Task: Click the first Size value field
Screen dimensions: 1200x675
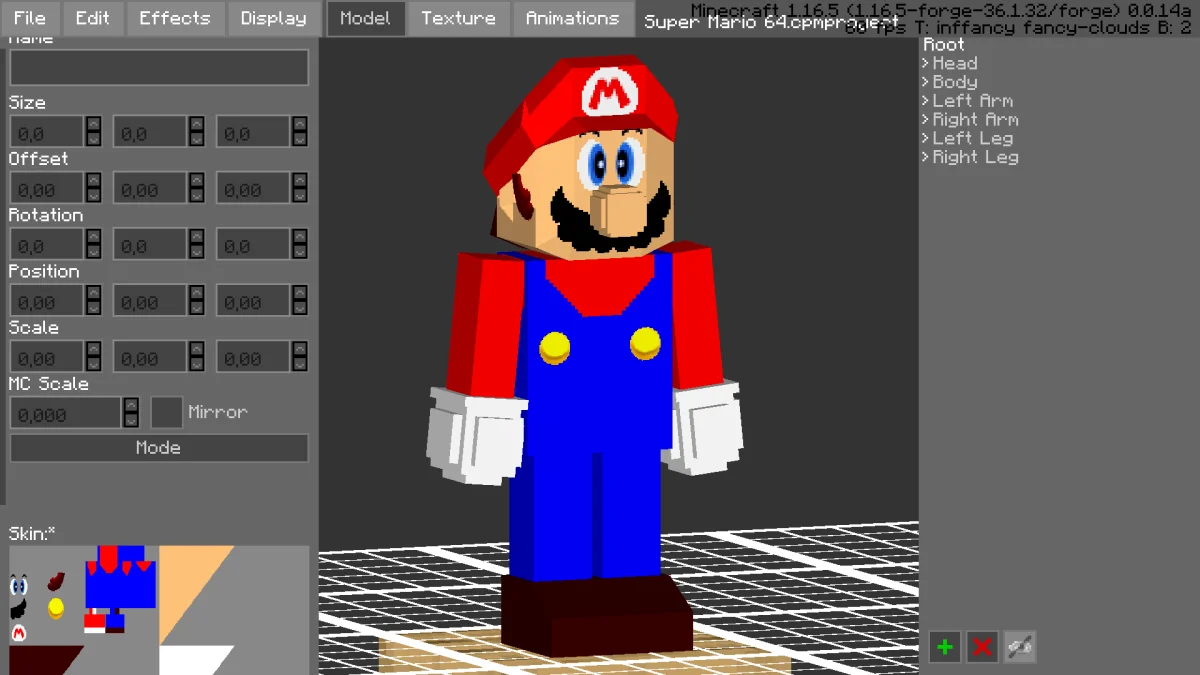Action: click(47, 132)
